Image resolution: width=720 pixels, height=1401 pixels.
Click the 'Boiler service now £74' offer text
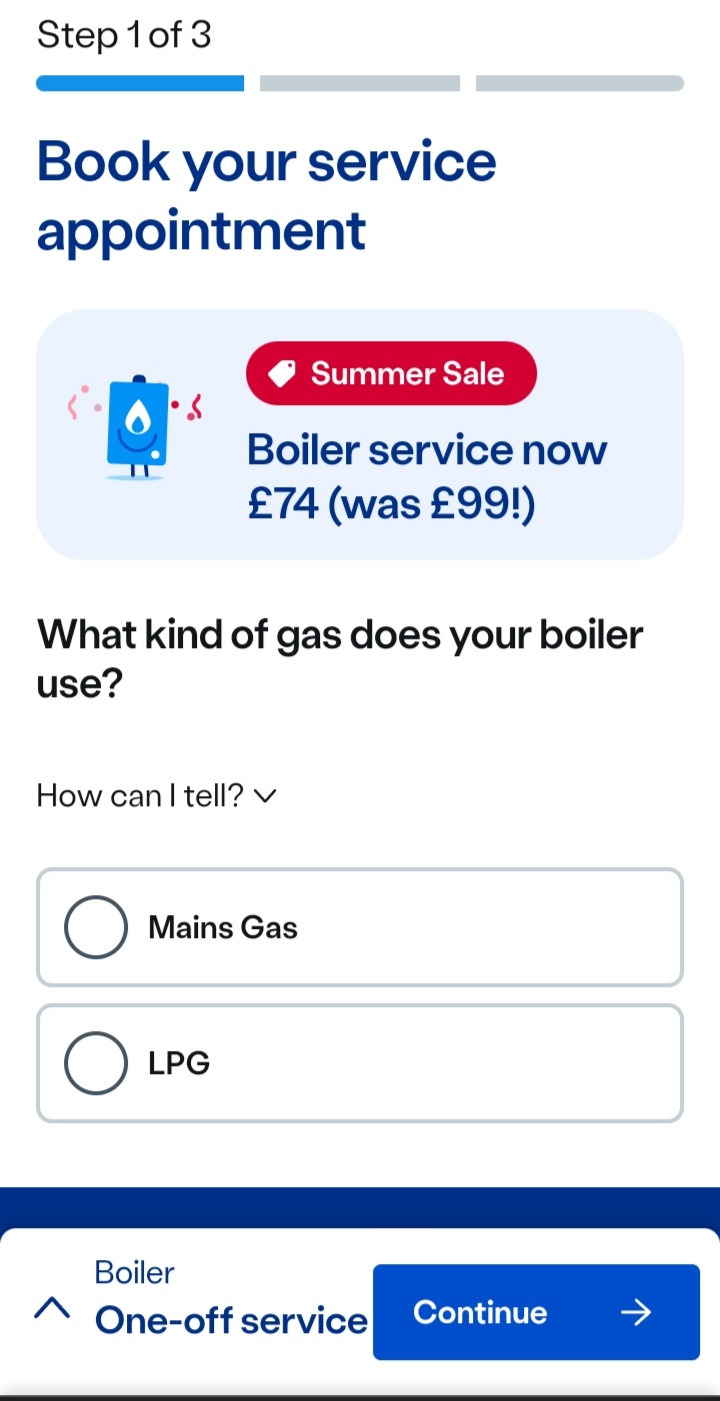[x=427, y=477]
